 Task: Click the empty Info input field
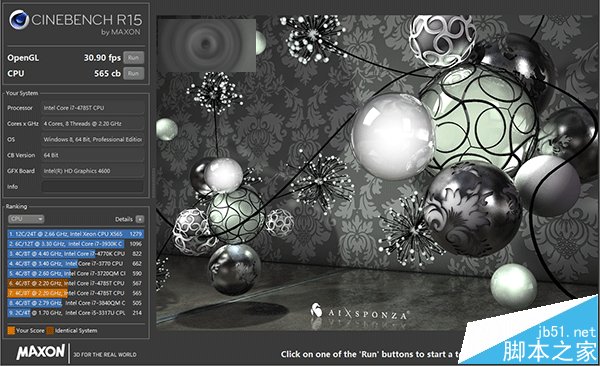pos(93,186)
